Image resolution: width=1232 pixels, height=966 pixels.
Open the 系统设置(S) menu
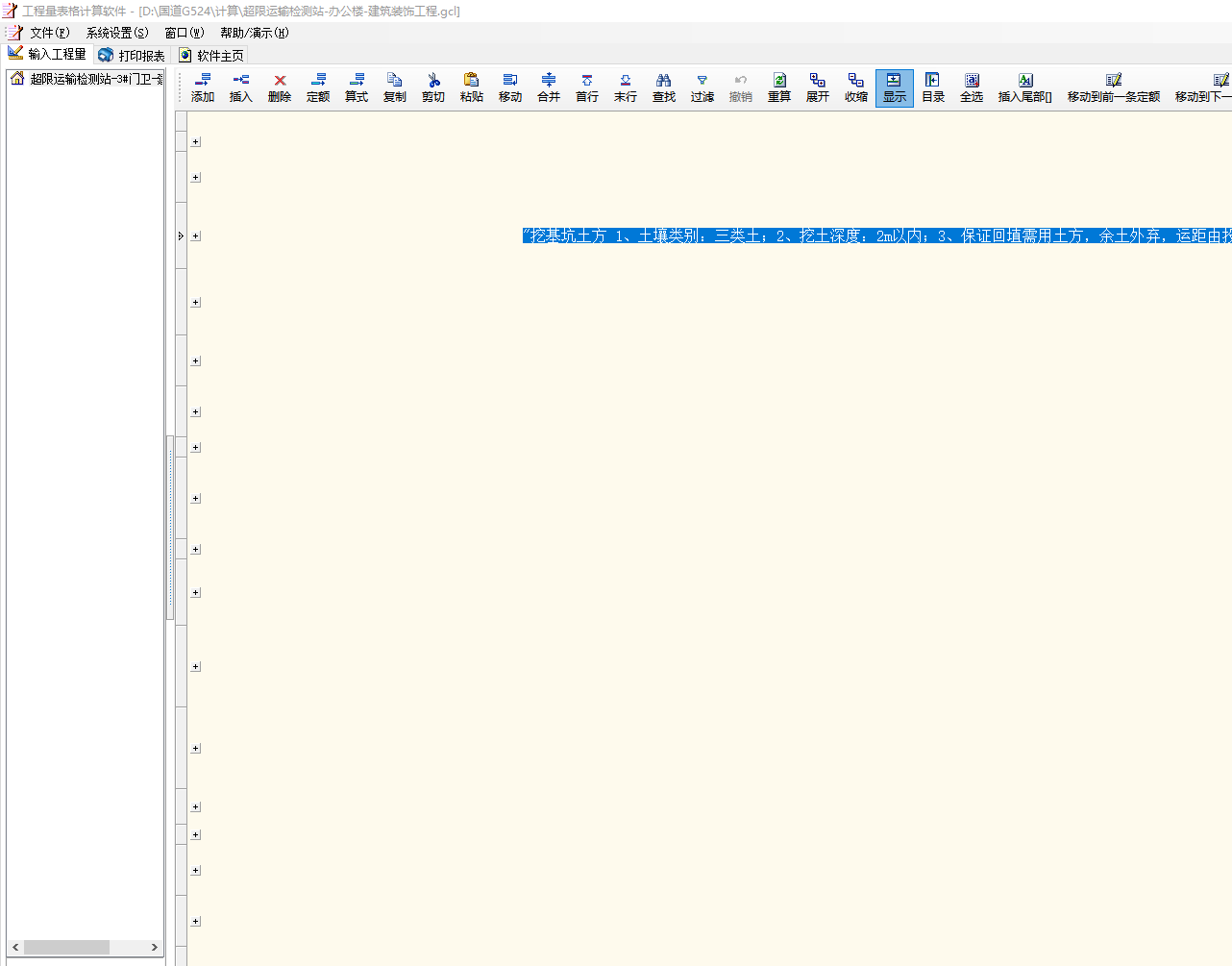117,33
